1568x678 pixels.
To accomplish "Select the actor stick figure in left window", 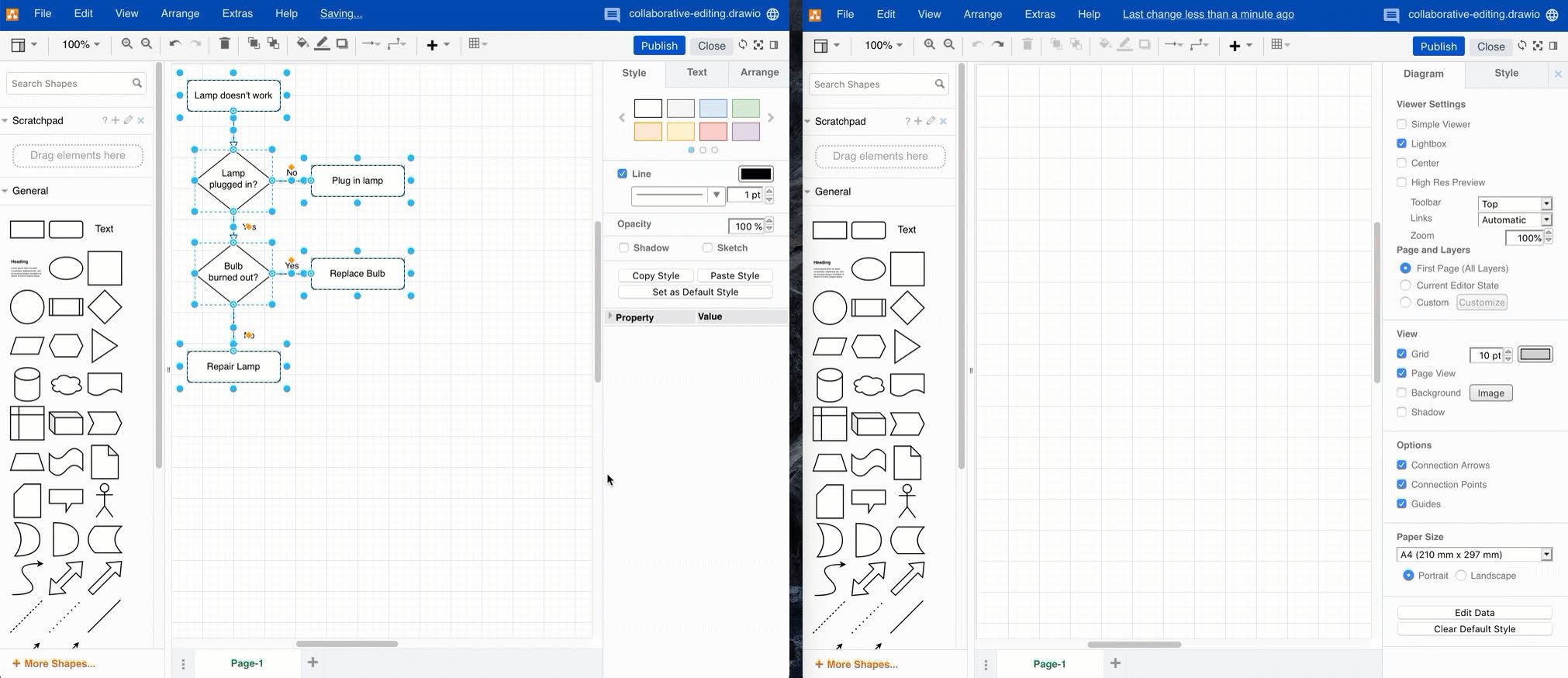I will click(105, 500).
